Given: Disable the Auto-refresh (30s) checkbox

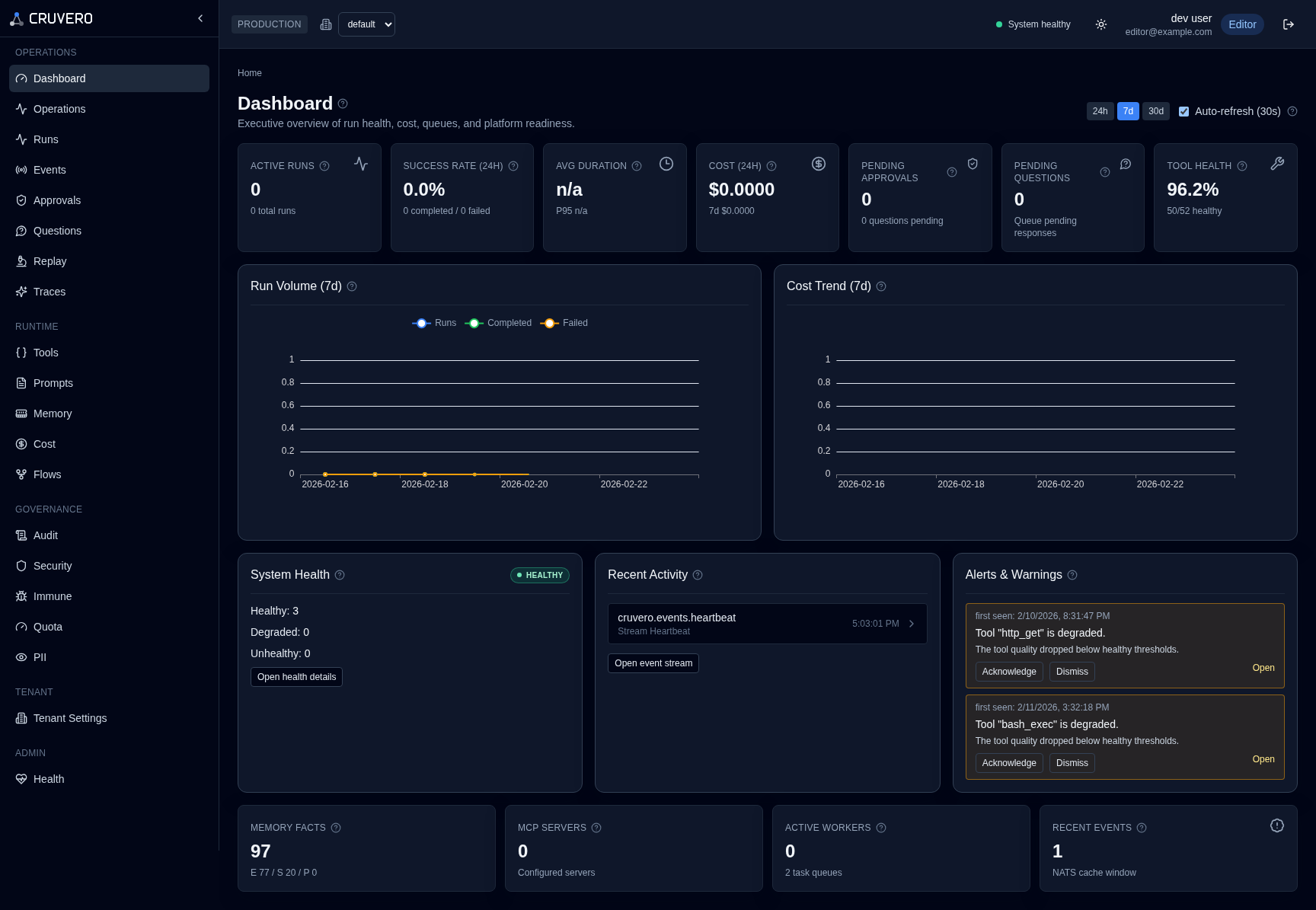Looking at the screenshot, I should pyautogui.click(x=1184, y=111).
